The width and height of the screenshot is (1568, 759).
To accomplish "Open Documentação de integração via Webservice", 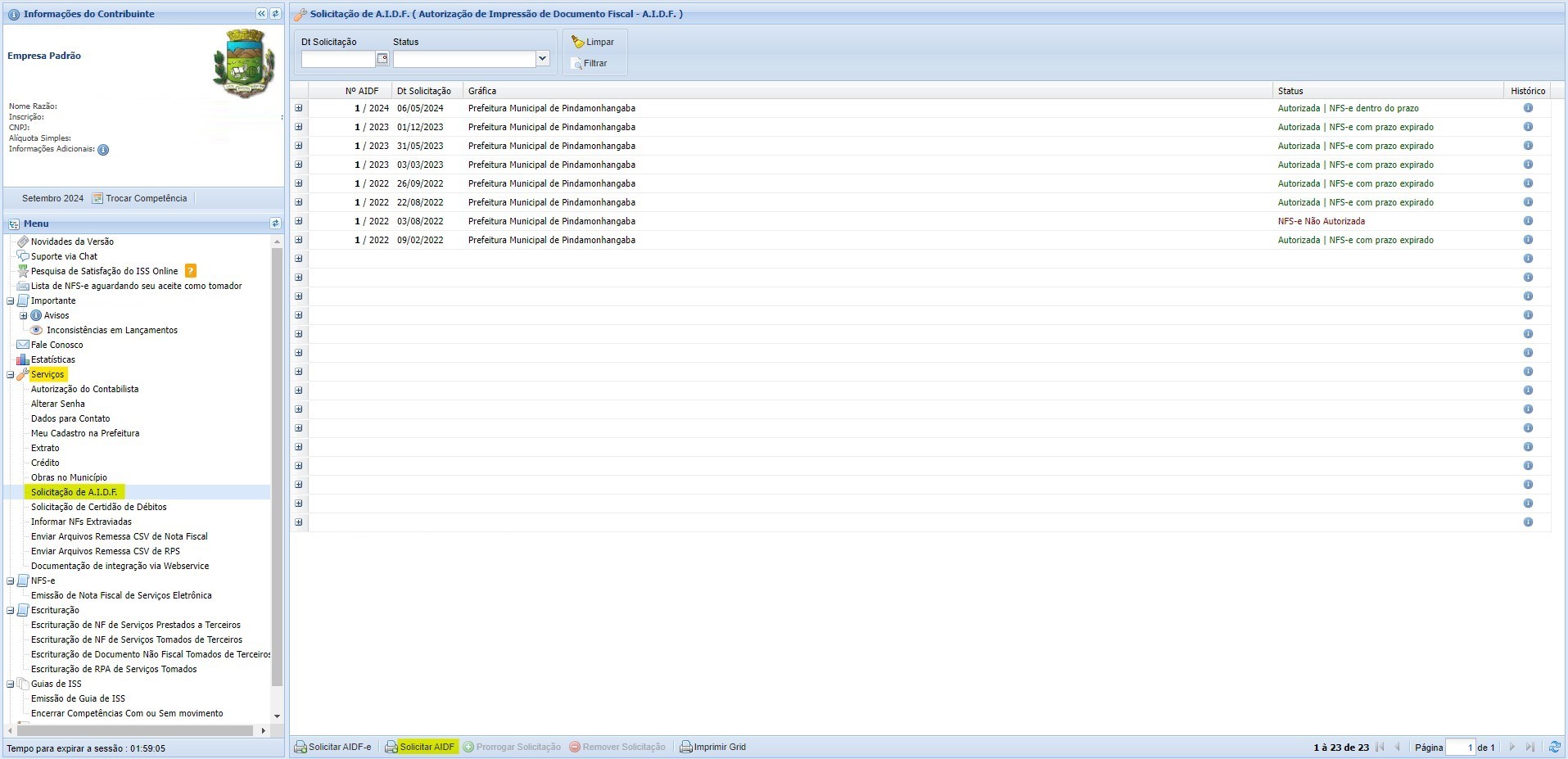I will 120,566.
